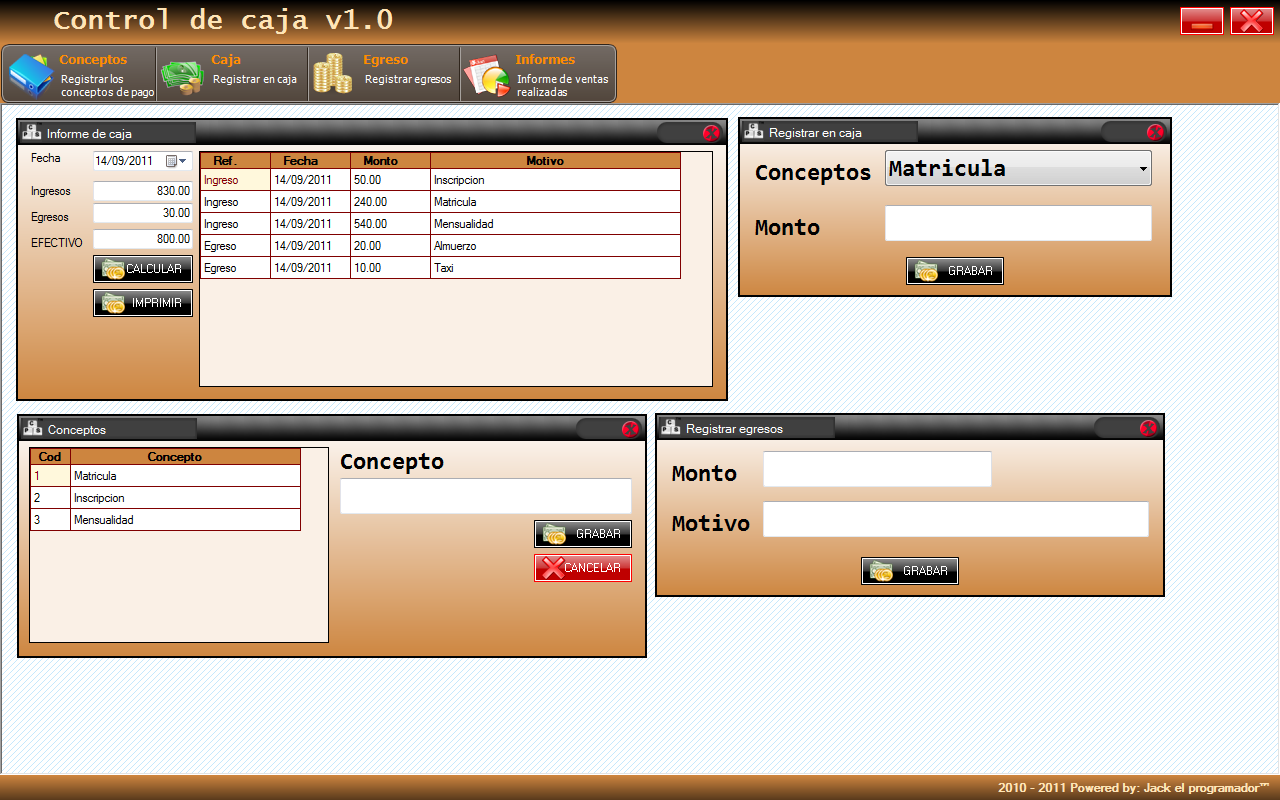Click the calendar icon beside the Fecha field
Viewport: 1280px width, 800px height.
(x=173, y=160)
